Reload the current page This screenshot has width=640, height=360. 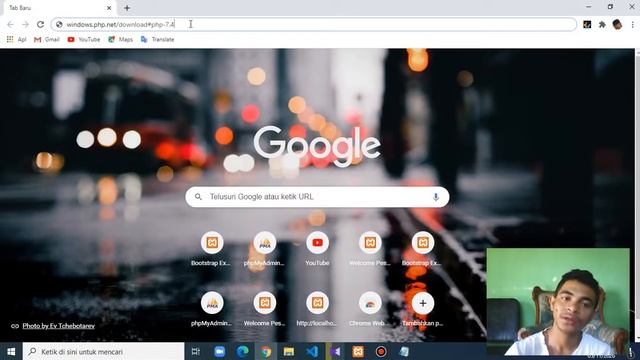coord(40,24)
